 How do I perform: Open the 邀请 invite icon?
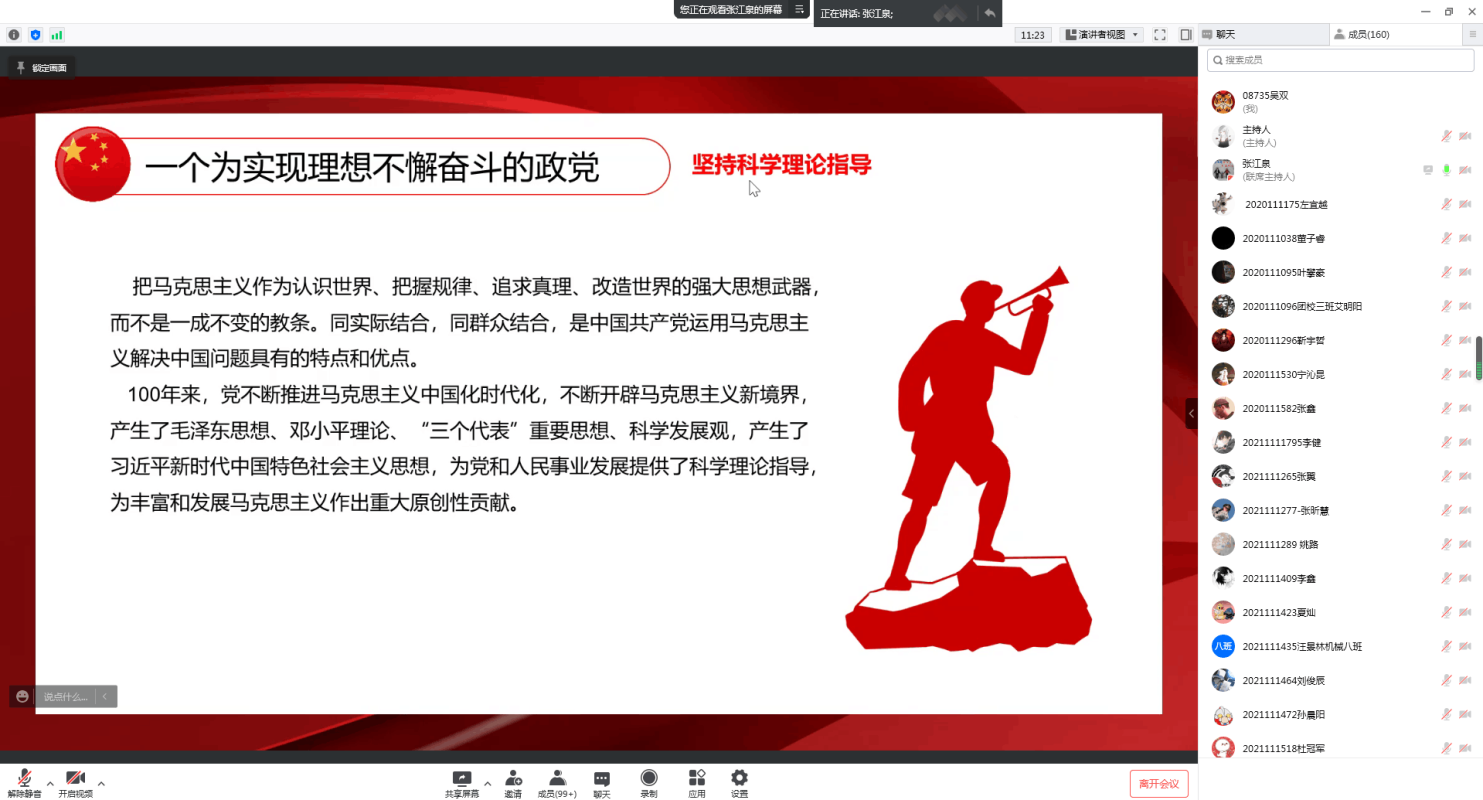513,782
